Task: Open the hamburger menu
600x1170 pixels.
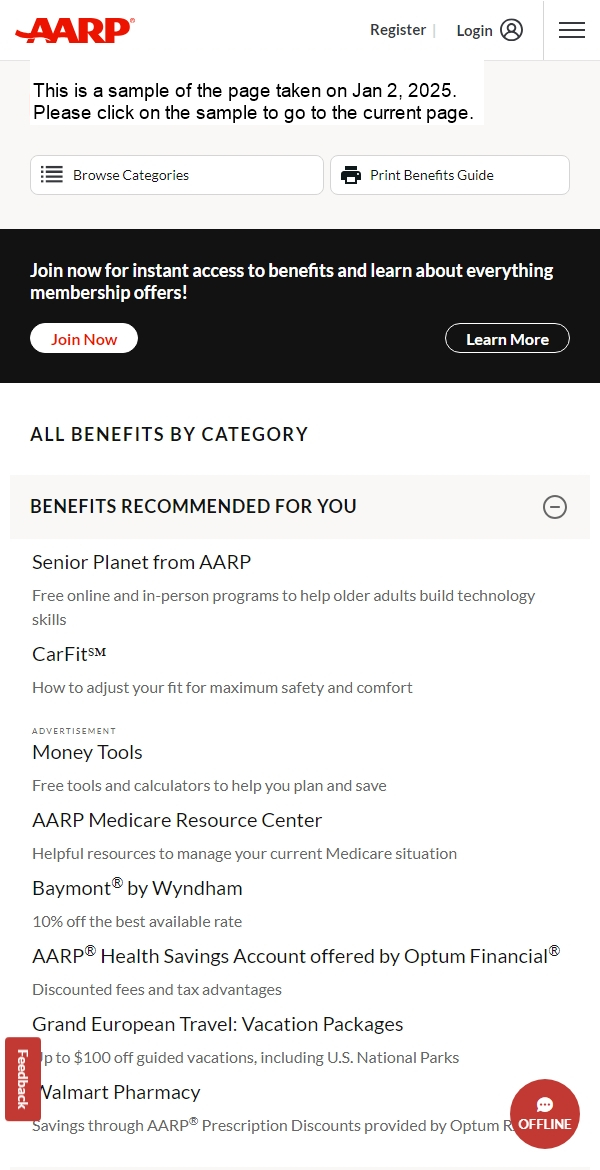Action: click(x=572, y=30)
